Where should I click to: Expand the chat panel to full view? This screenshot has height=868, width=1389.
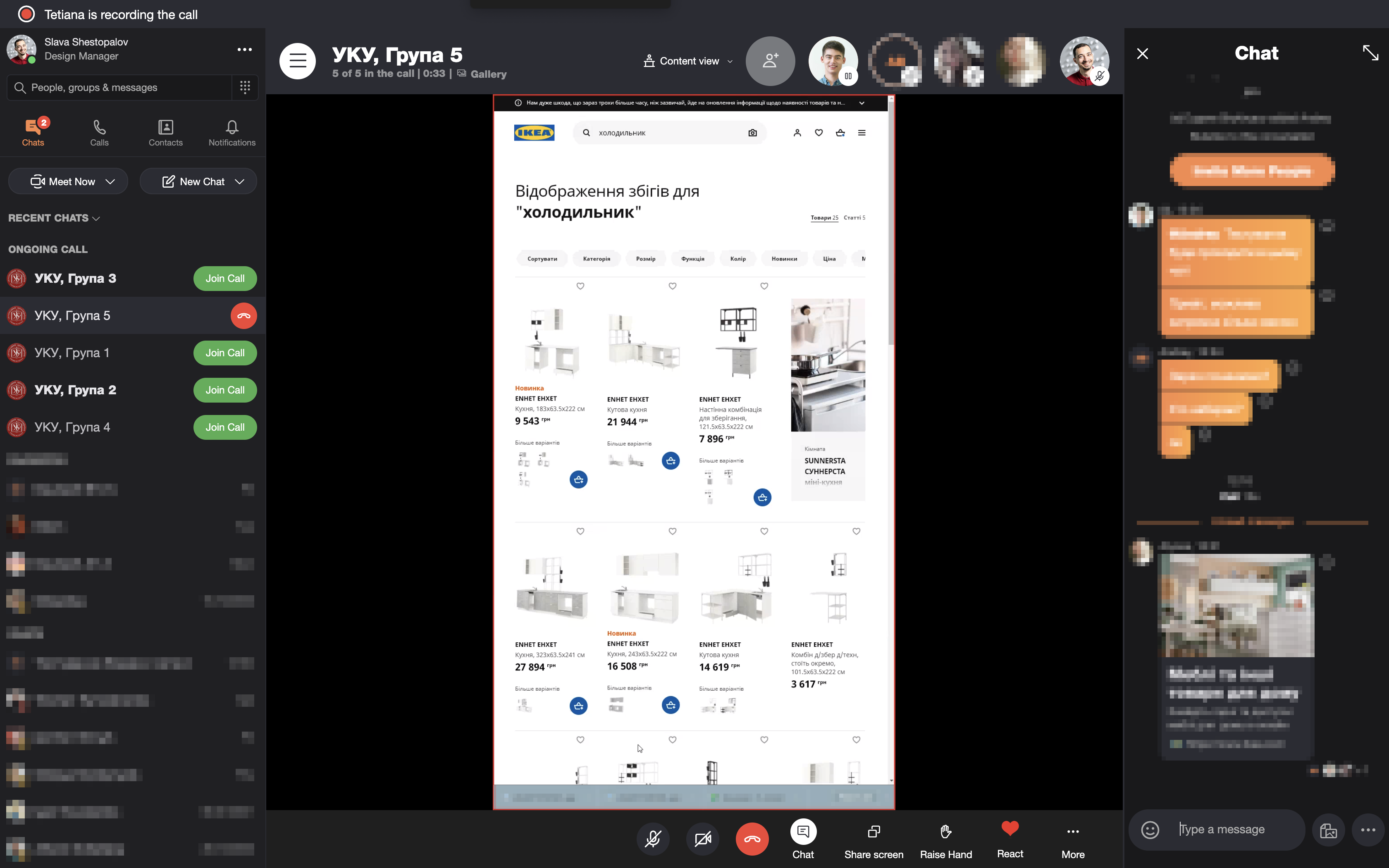click(x=1371, y=53)
